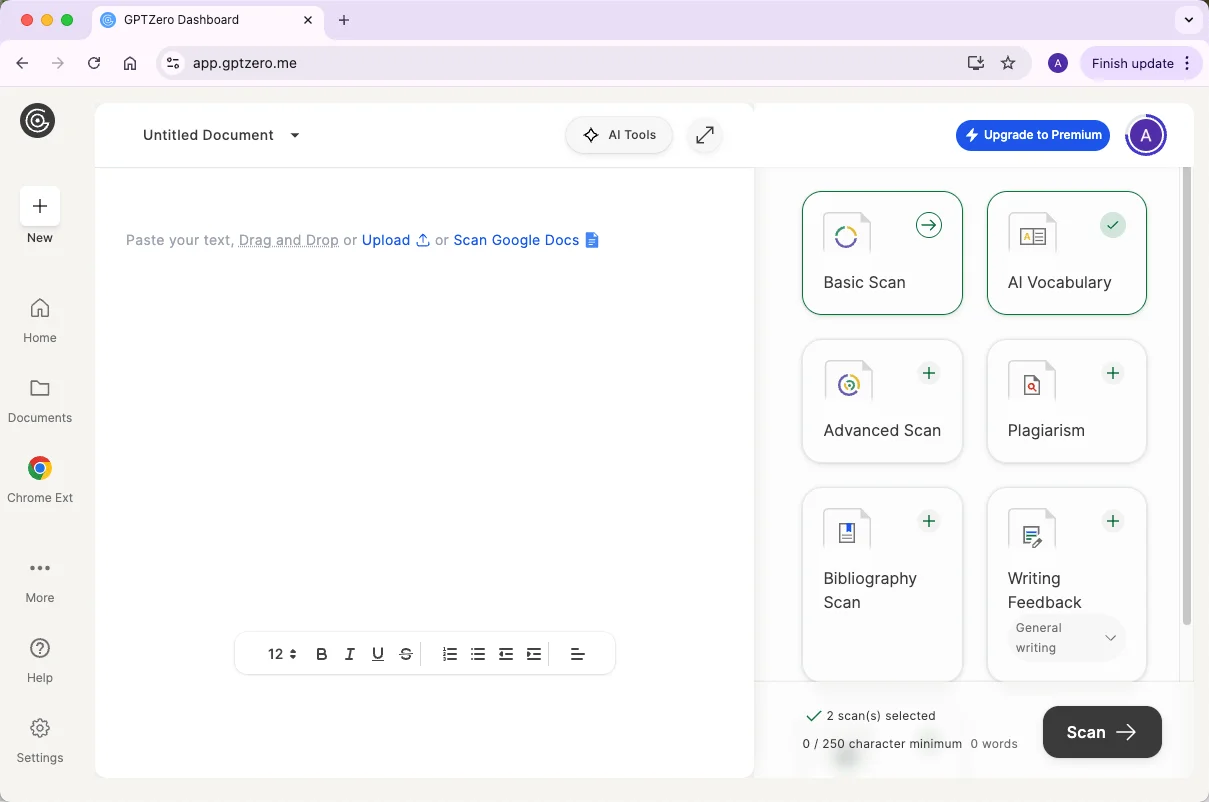Viewport: 1209px width, 802px height.
Task: Apply strikethrough formatting
Action: 405,653
